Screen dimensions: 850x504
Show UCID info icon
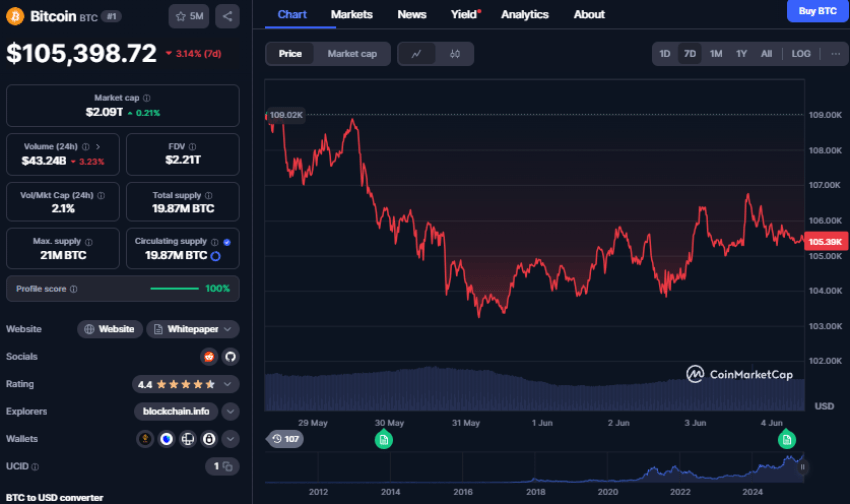(x=35, y=467)
